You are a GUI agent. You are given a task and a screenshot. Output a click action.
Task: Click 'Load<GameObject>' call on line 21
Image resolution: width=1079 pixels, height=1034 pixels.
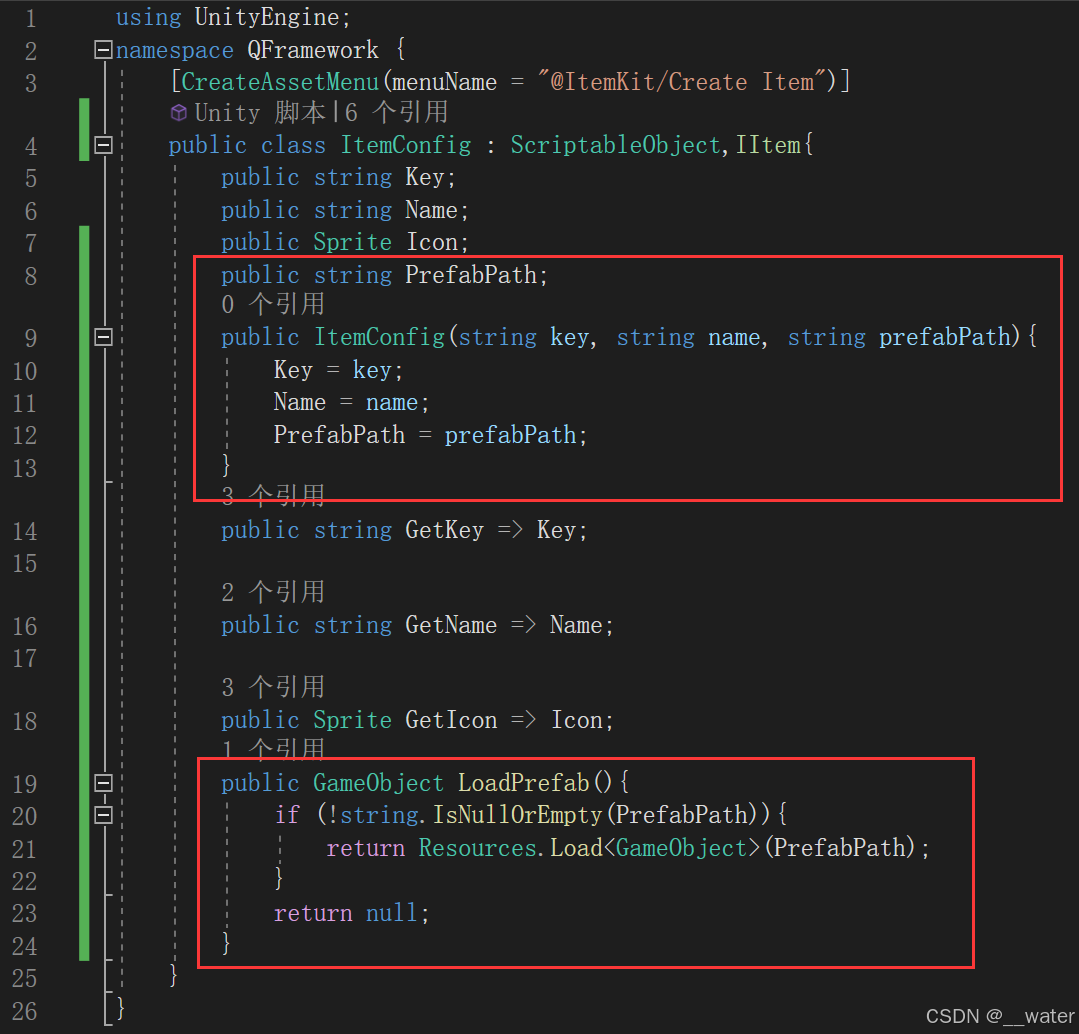point(655,848)
